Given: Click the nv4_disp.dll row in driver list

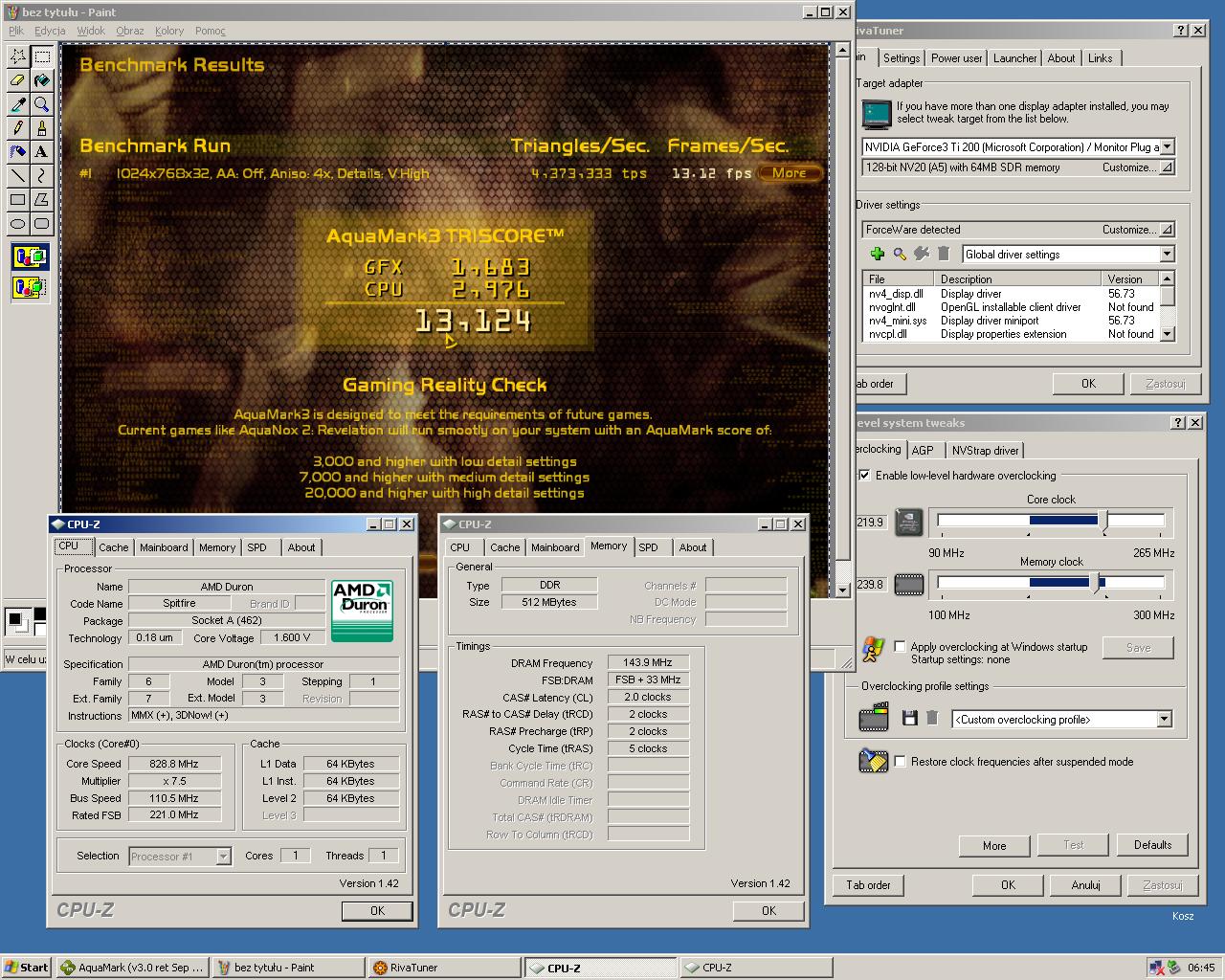Looking at the screenshot, I should coord(1010,294).
